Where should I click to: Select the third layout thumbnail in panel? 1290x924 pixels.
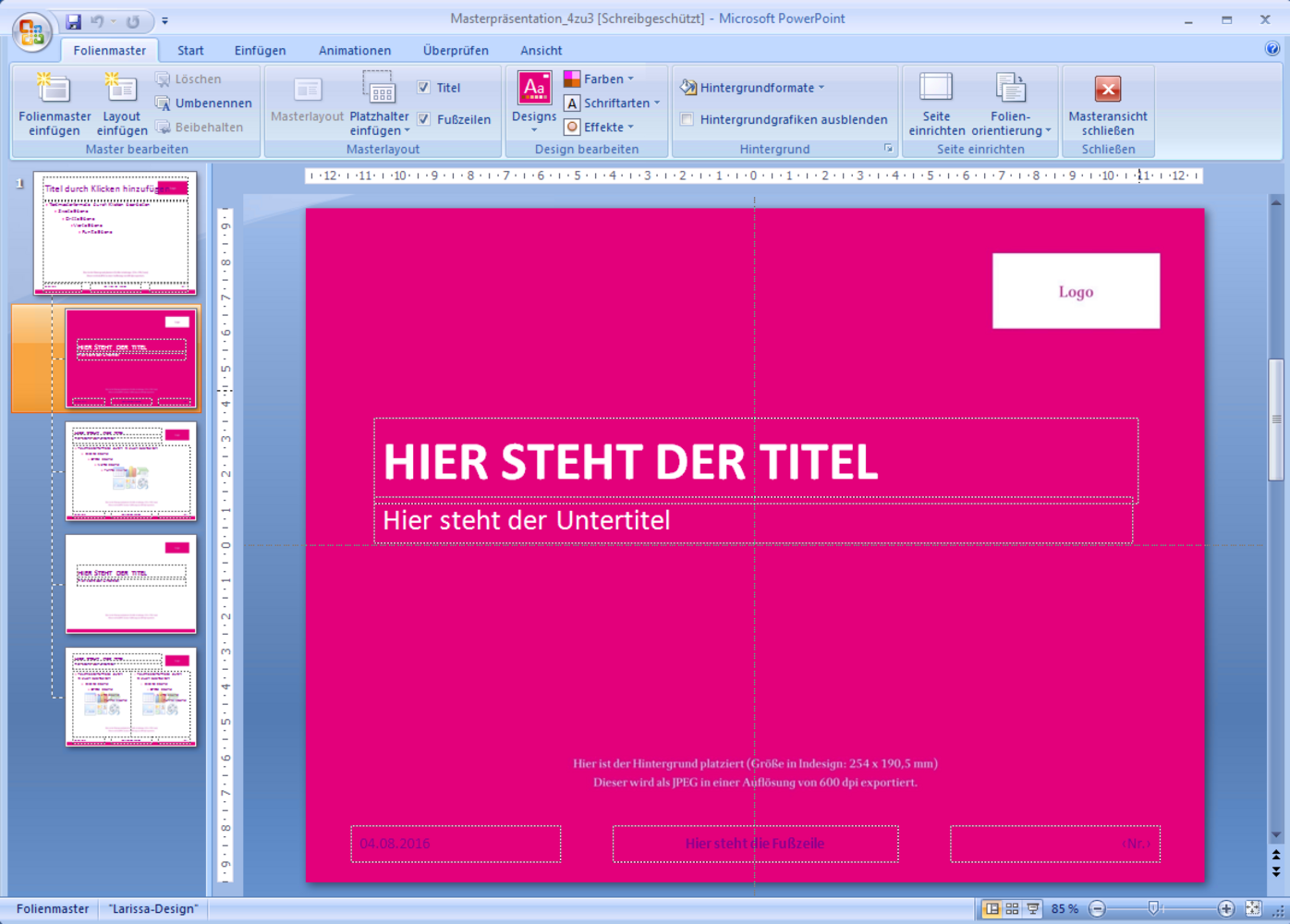coord(131,584)
